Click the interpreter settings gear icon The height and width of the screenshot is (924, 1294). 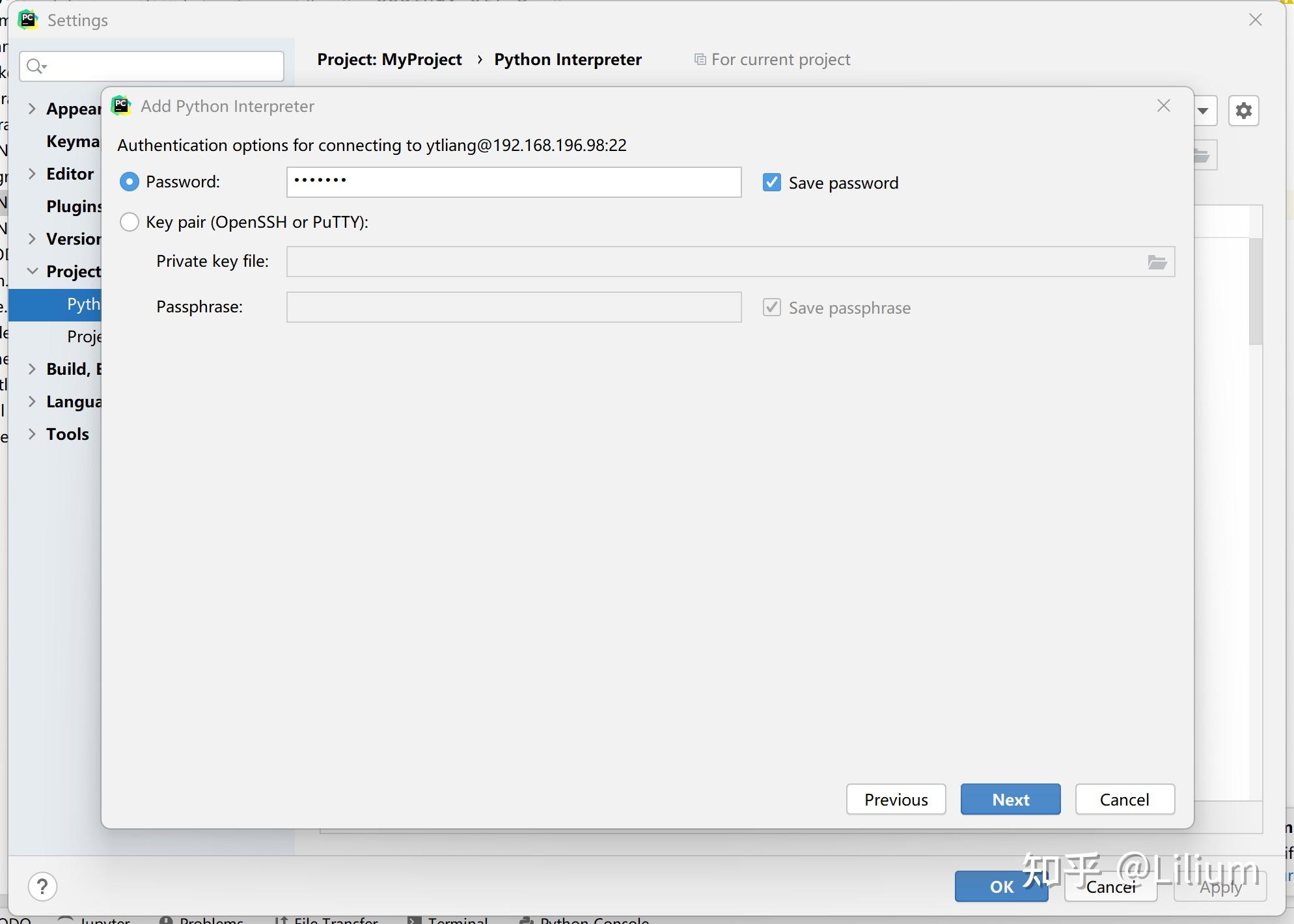pos(1243,111)
